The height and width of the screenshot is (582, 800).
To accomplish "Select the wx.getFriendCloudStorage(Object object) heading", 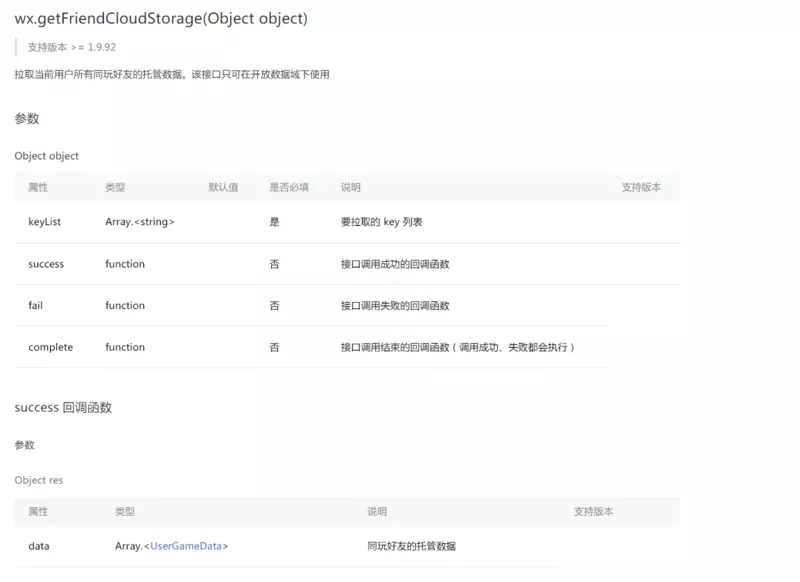I will (161, 19).
